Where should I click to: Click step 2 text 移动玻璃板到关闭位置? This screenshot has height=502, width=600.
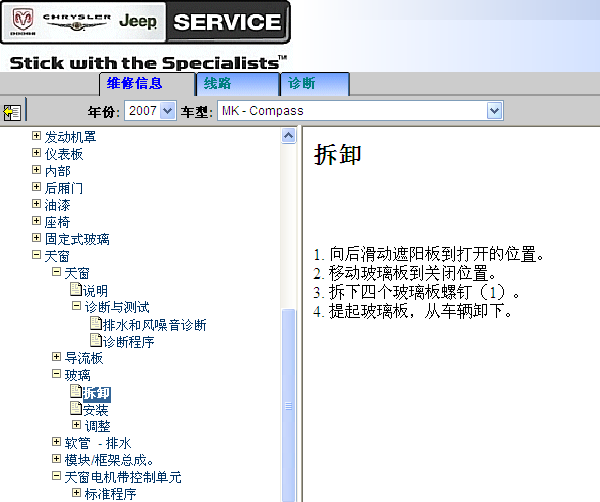coord(412,273)
